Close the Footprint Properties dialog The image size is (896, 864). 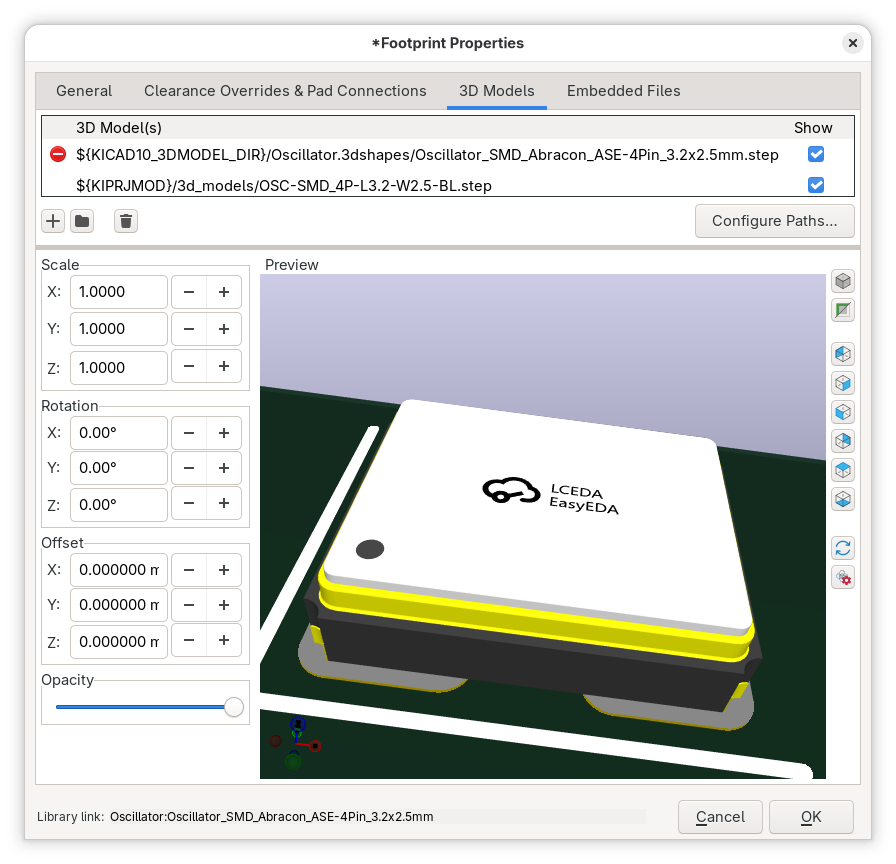(x=853, y=43)
